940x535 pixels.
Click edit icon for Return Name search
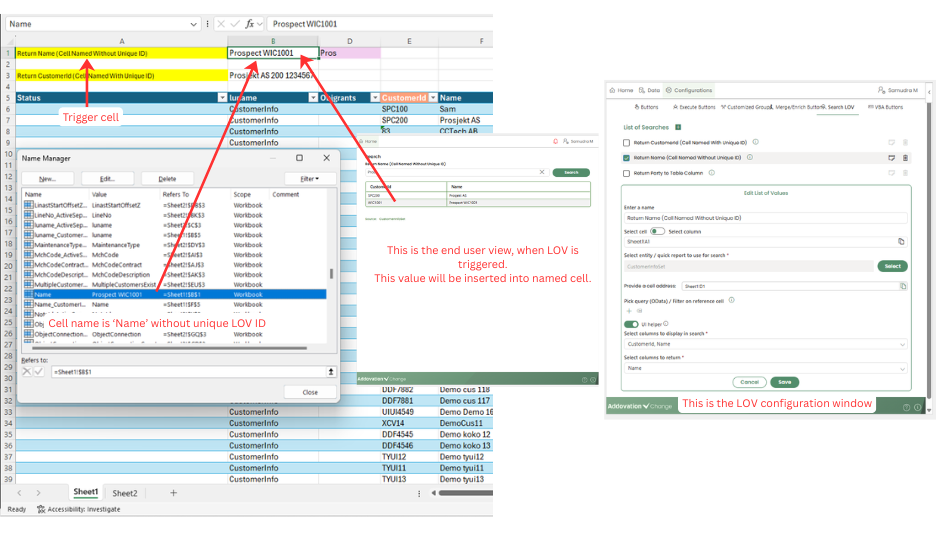point(891,157)
